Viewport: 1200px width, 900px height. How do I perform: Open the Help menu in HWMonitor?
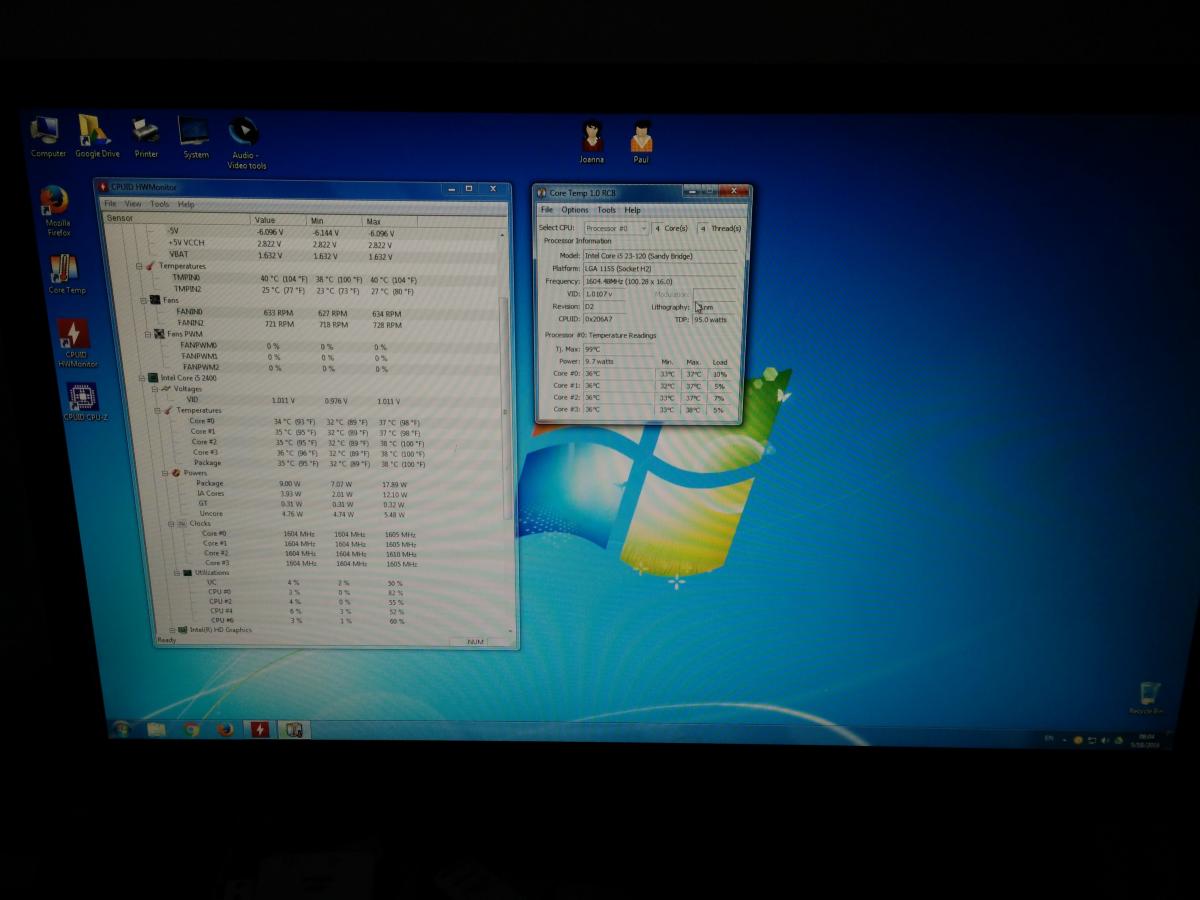pyautogui.click(x=186, y=204)
